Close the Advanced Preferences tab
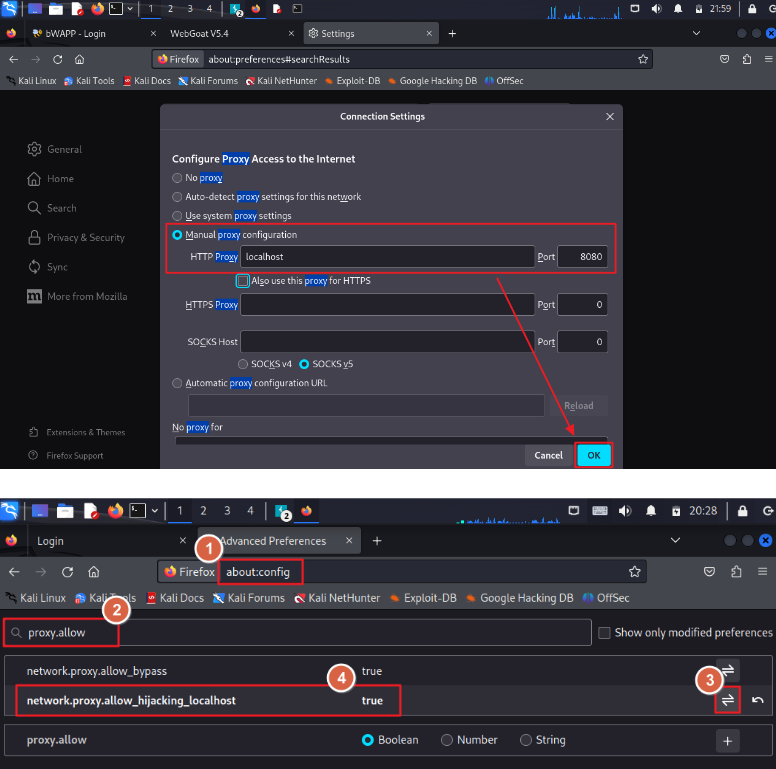Image resolution: width=776 pixels, height=769 pixels. [349, 540]
